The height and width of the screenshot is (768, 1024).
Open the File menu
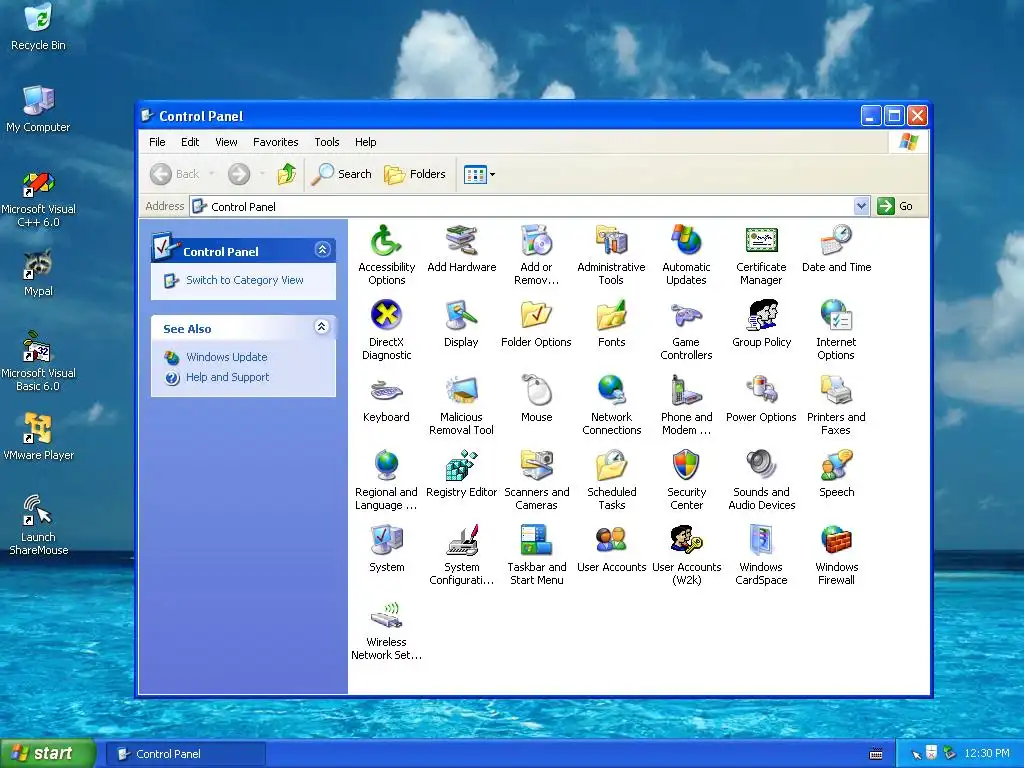click(157, 142)
